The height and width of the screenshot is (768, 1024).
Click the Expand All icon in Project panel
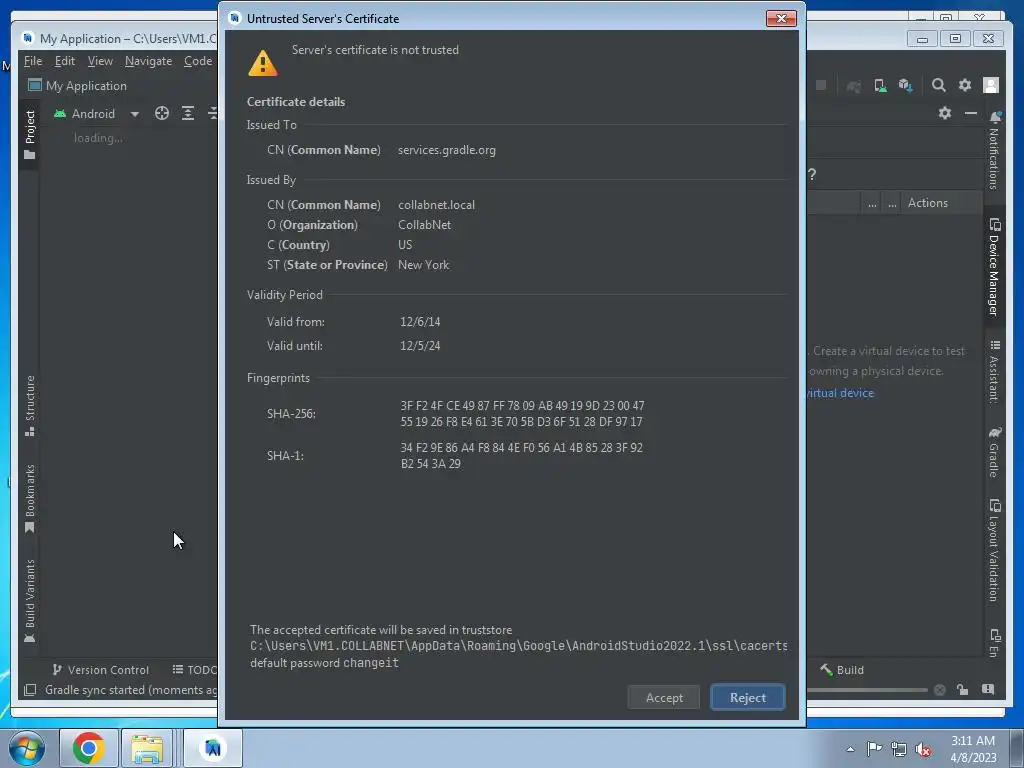click(x=188, y=114)
